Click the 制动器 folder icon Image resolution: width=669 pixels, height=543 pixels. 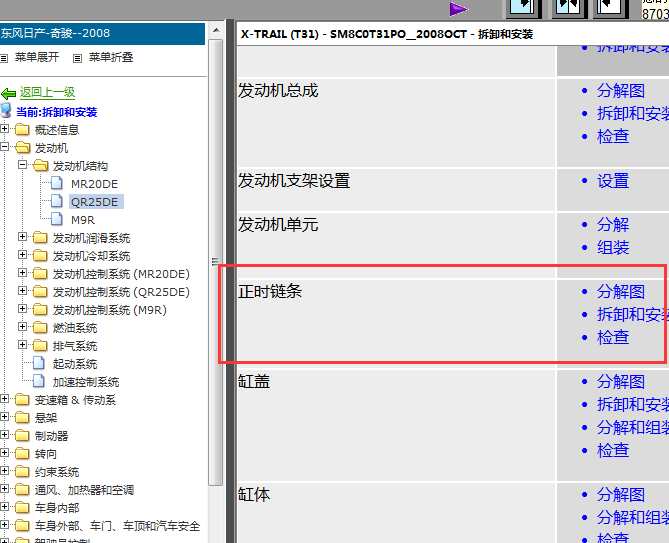click(x=22, y=436)
